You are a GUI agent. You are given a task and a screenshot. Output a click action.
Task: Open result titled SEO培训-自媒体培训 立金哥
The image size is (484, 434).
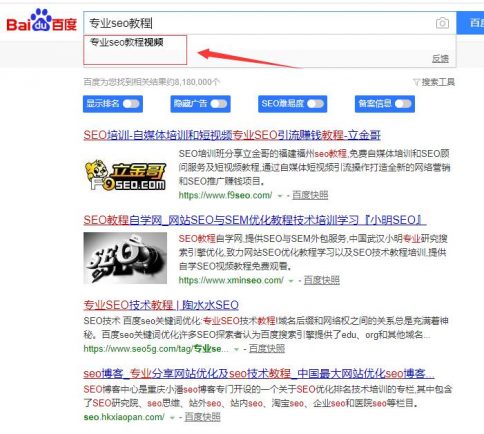(x=232, y=135)
